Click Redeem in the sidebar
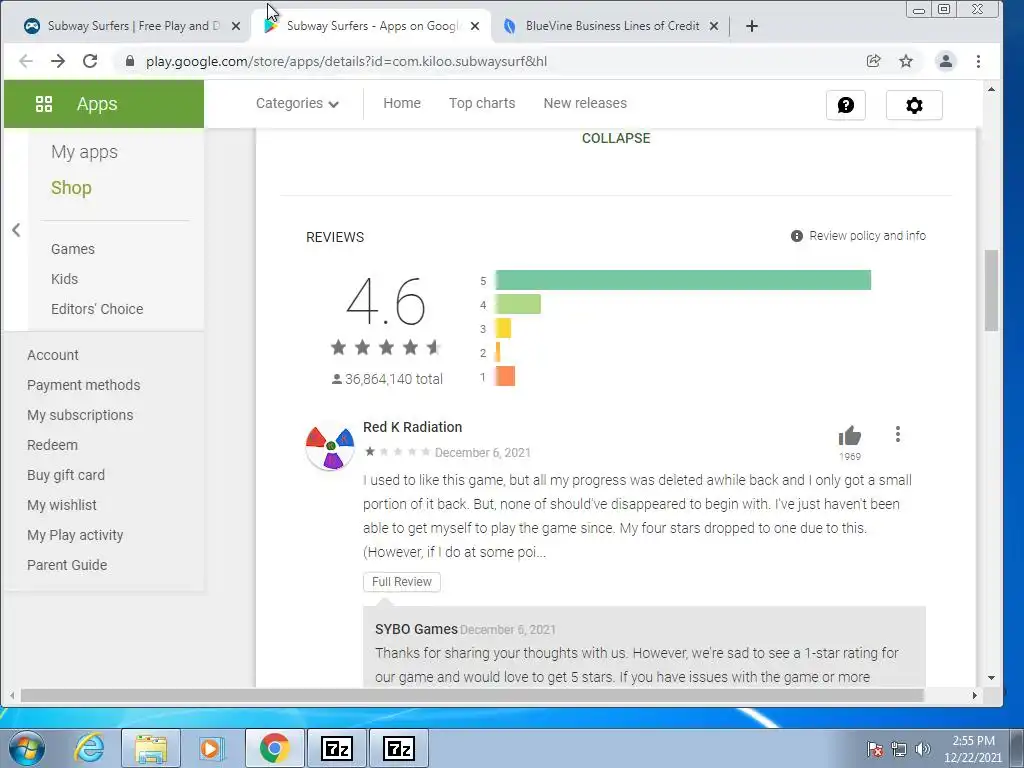Viewport: 1024px width, 768px height. point(52,445)
